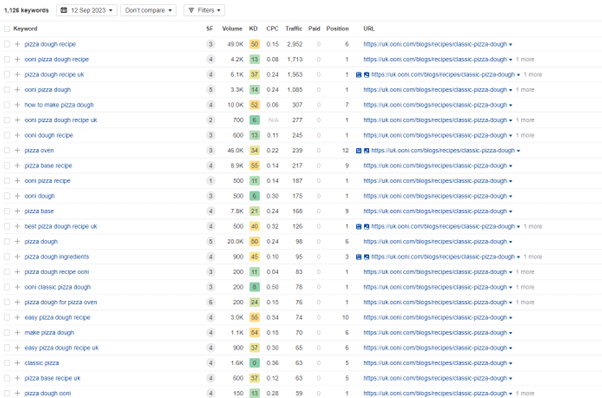Screen dimensions: 602x398
Task: Click SF badge for 'pizza dough for pizza oven'
Action: pyautogui.click(x=210, y=302)
